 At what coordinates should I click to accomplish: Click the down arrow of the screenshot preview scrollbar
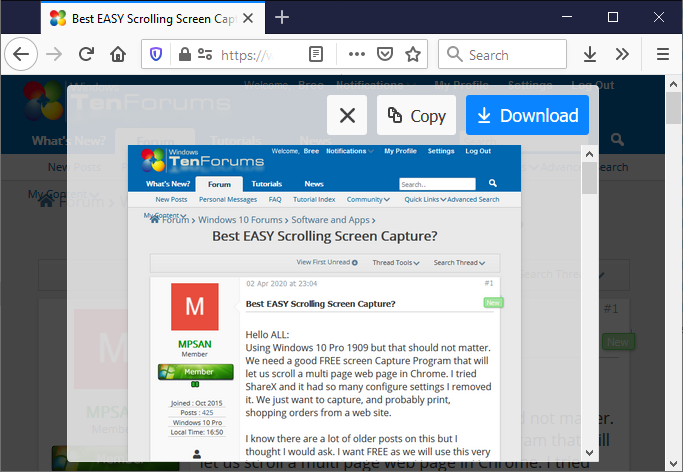click(x=589, y=453)
